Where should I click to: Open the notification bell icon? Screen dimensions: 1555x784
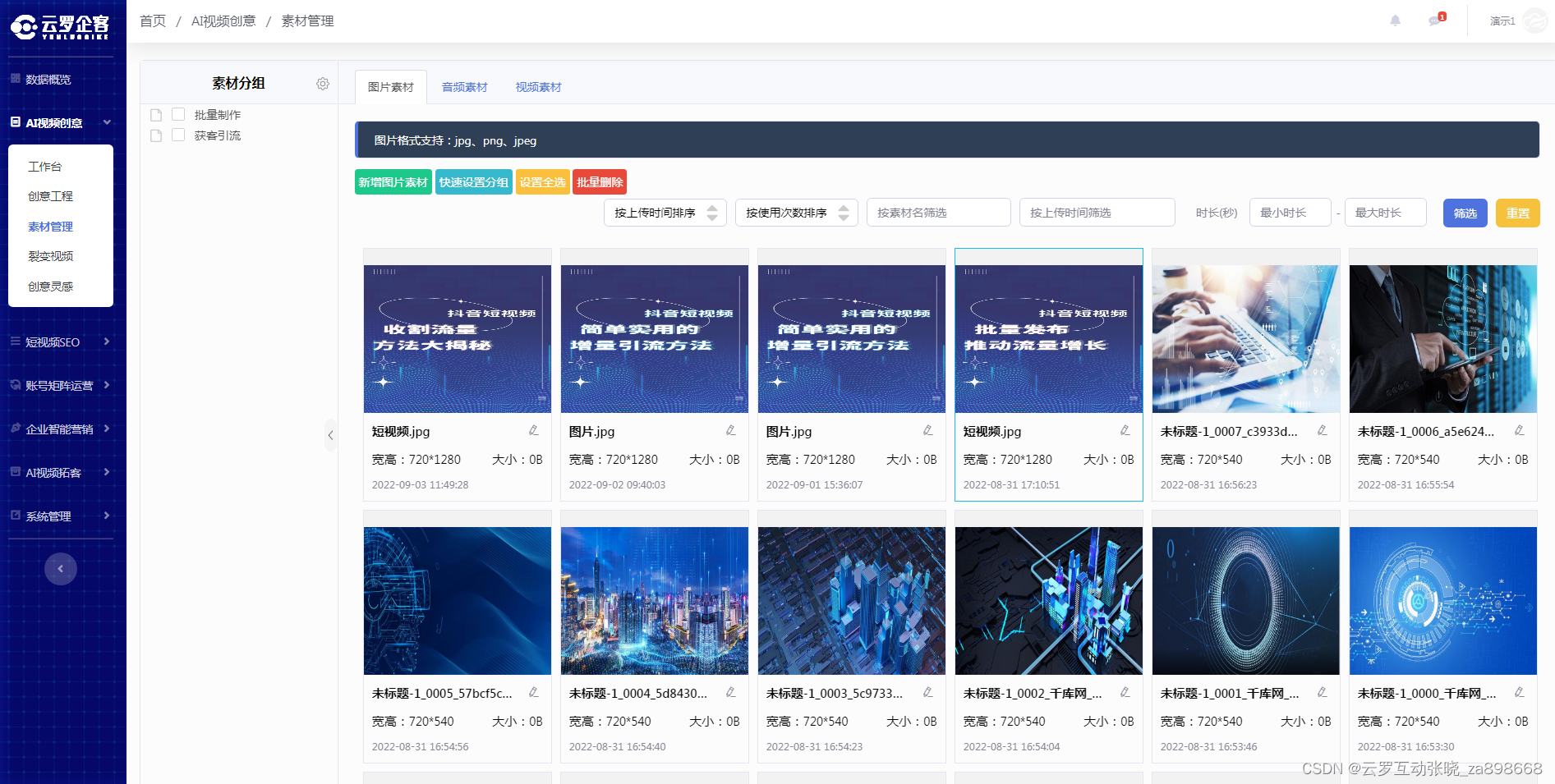[1395, 21]
